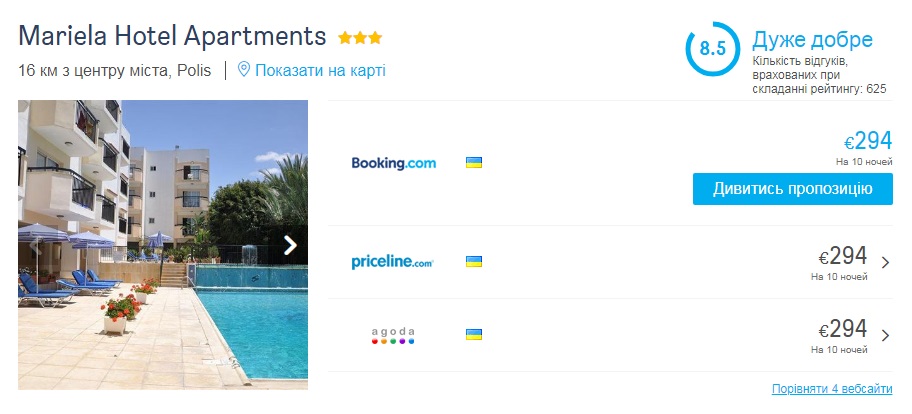The height and width of the screenshot is (414, 912).
Task: Select the €294 Booking.com price
Action: click(x=868, y=142)
